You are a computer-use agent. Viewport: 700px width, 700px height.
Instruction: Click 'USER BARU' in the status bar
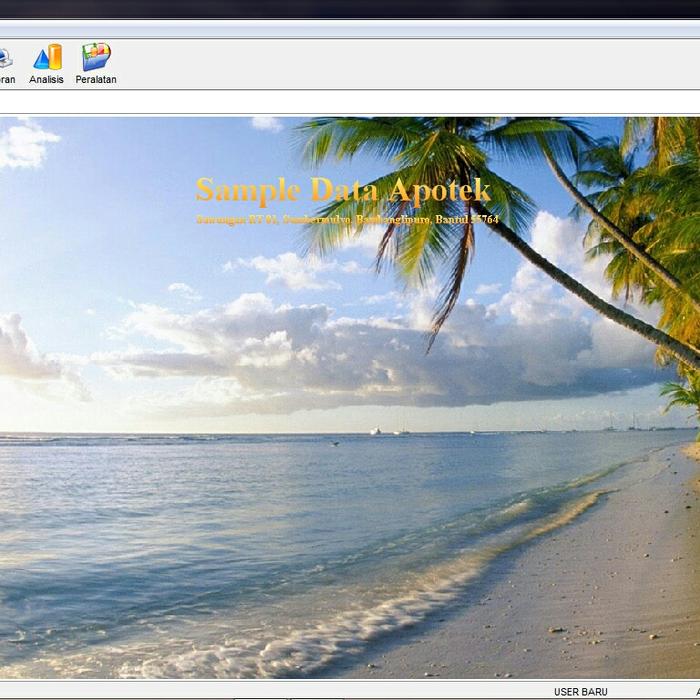pos(580,692)
